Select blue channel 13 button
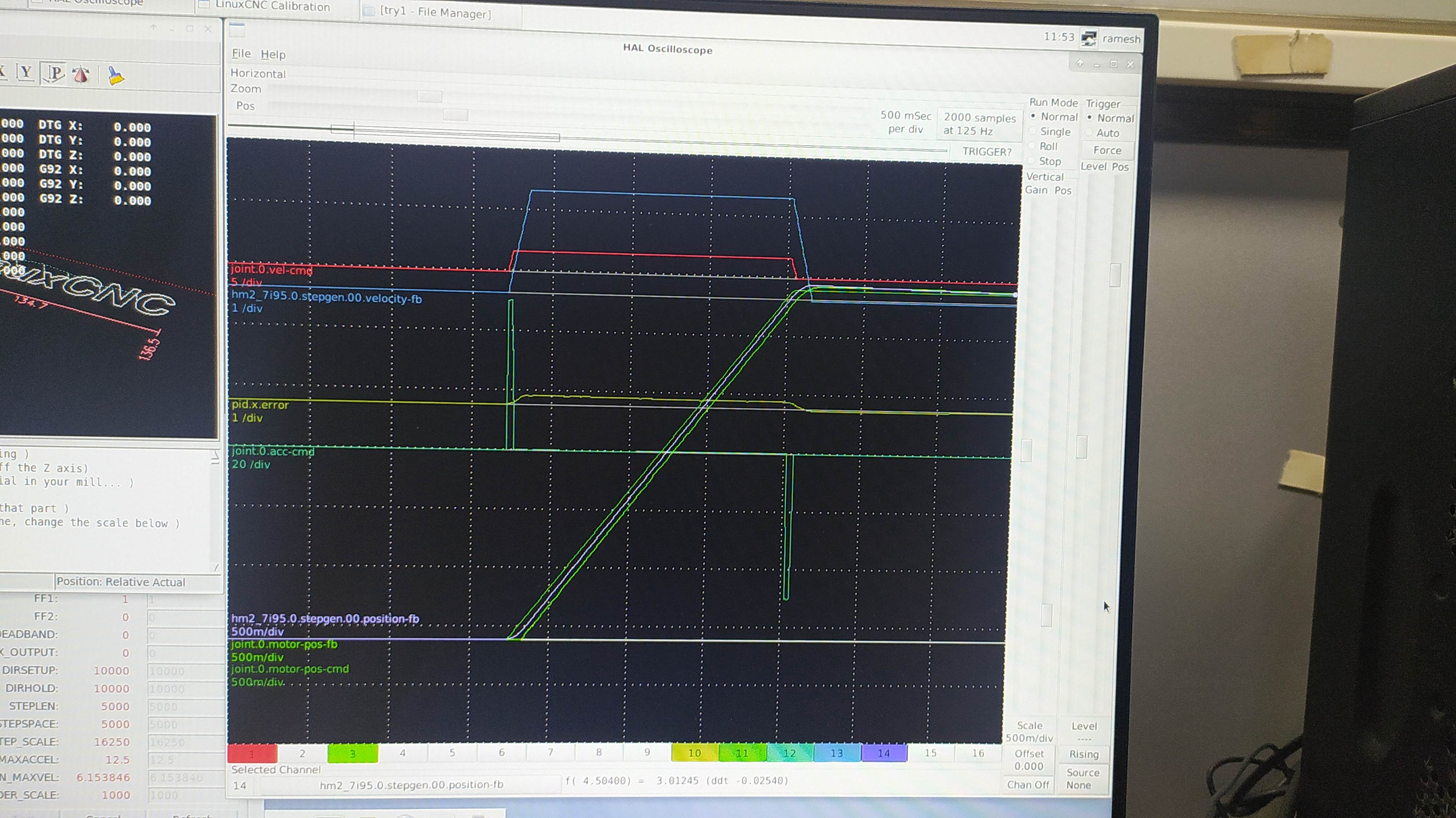Image resolution: width=1456 pixels, height=818 pixels. (837, 752)
